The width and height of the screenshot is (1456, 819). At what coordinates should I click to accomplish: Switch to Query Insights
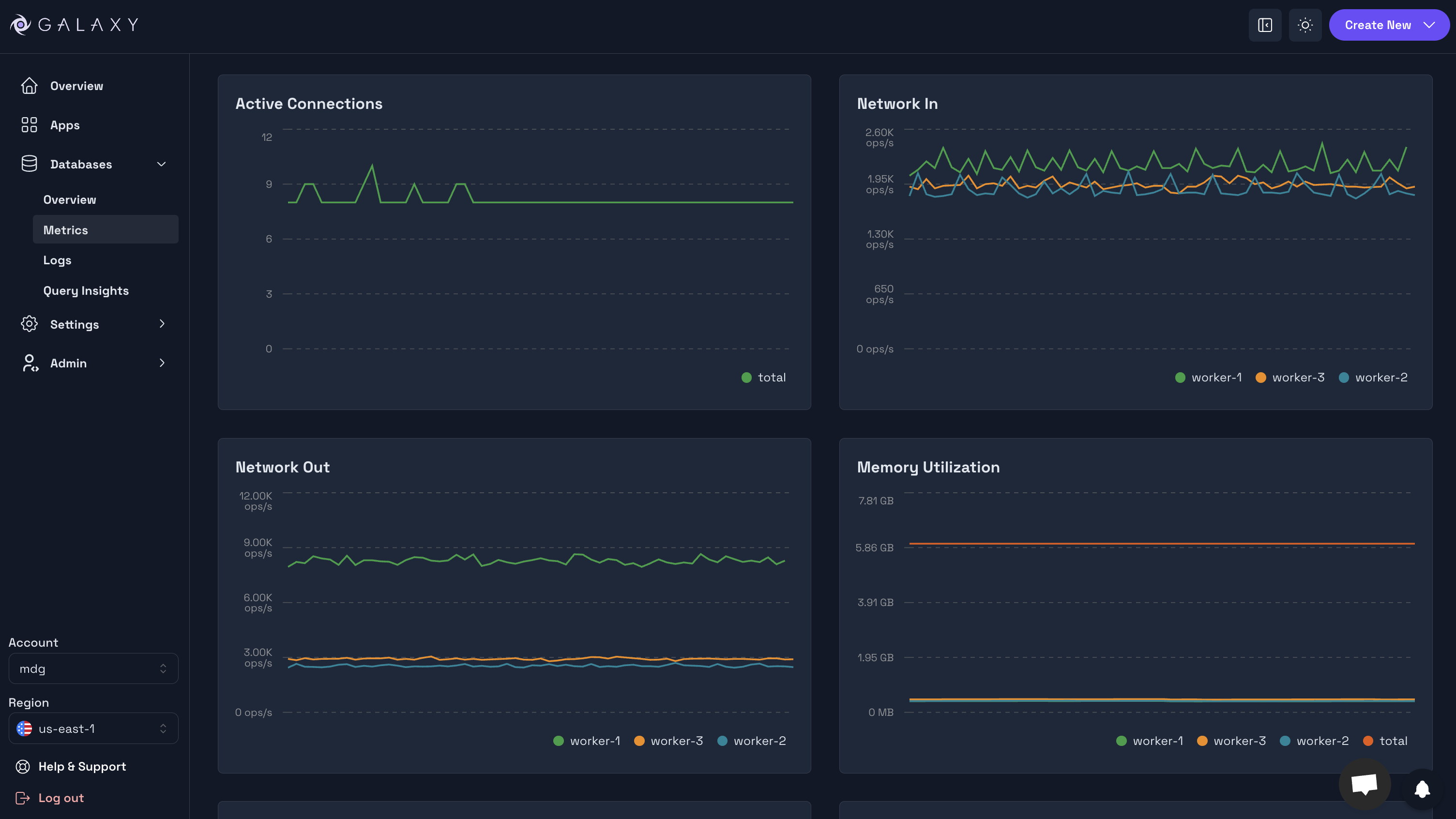tap(86, 290)
